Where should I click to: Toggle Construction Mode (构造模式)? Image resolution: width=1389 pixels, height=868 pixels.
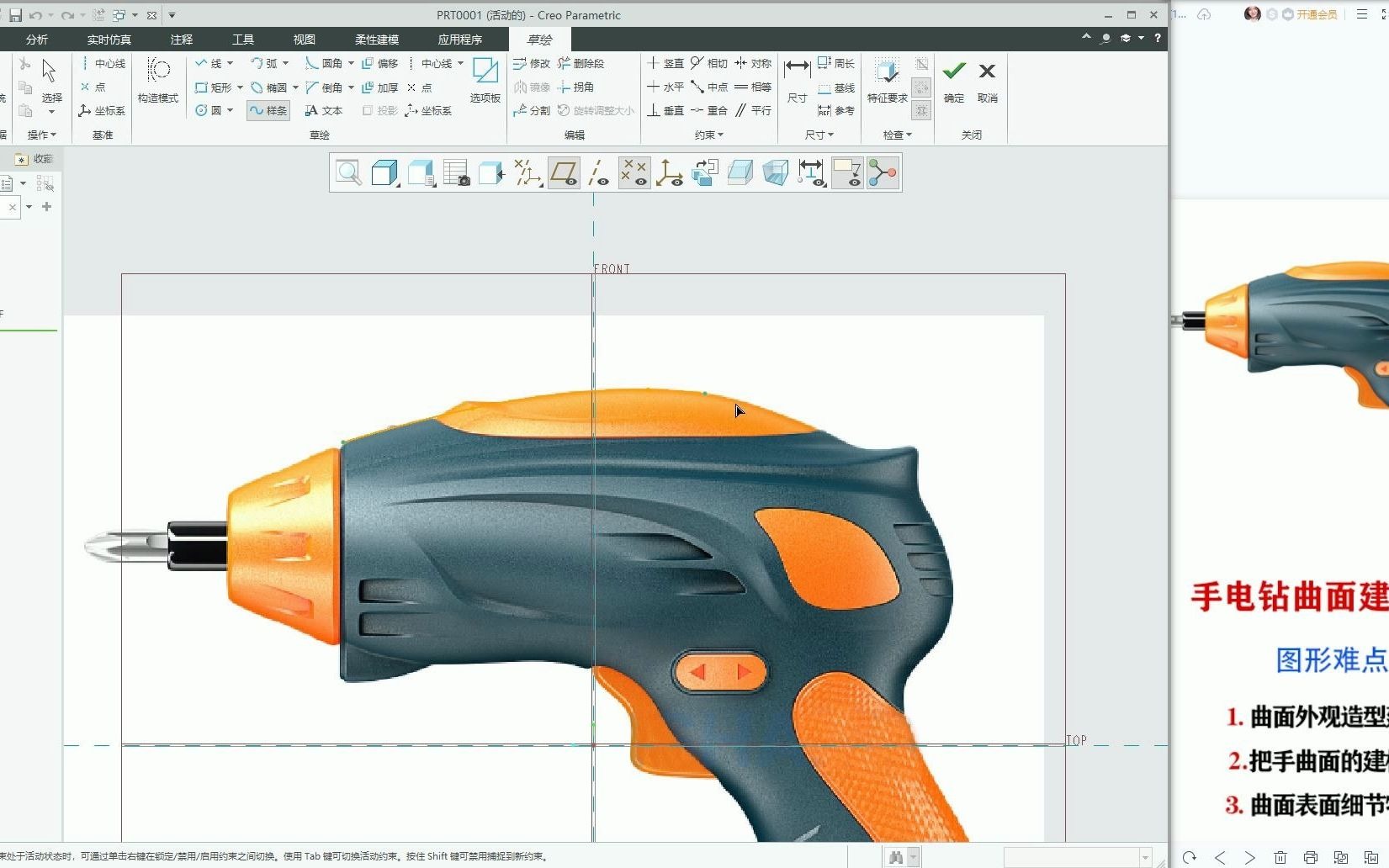click(158, 81)
